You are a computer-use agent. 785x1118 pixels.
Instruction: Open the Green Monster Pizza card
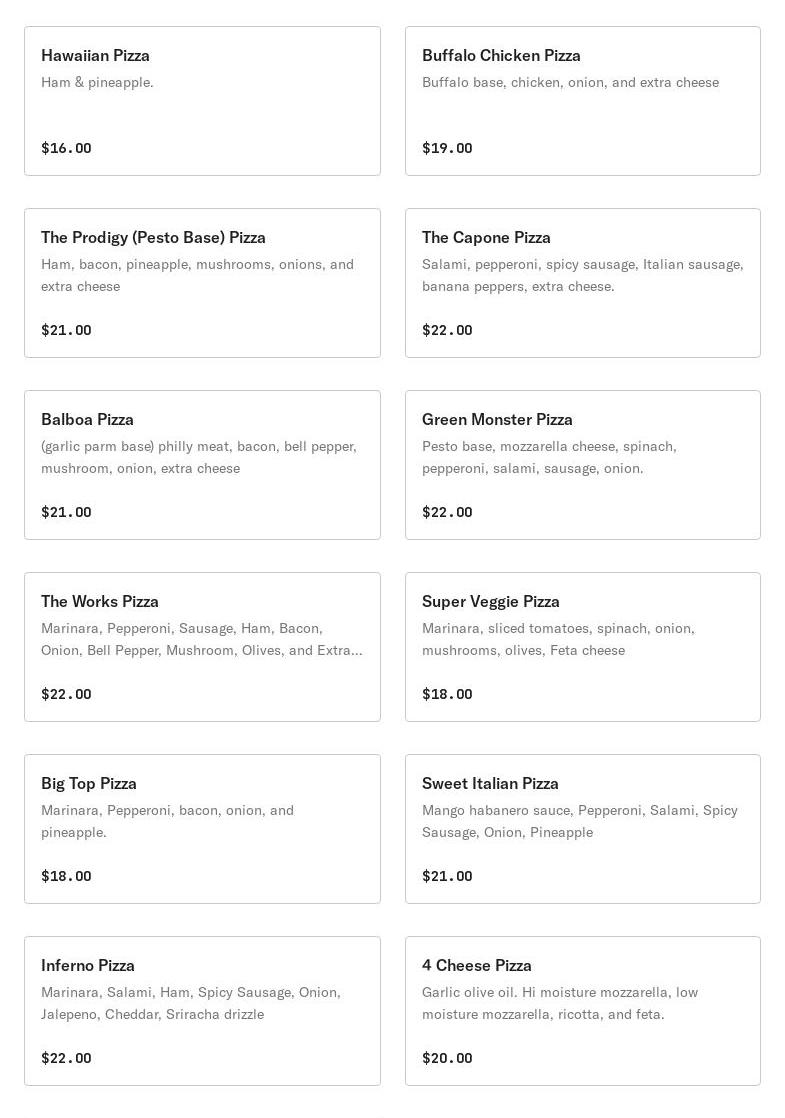(583, 465)
